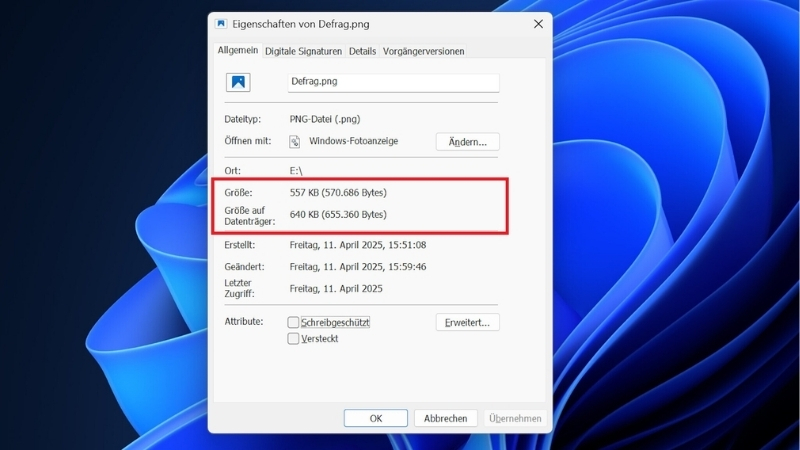Viewport: 800px width, 450px height.
Task: Open the Details tab
Action: point(362,51)
